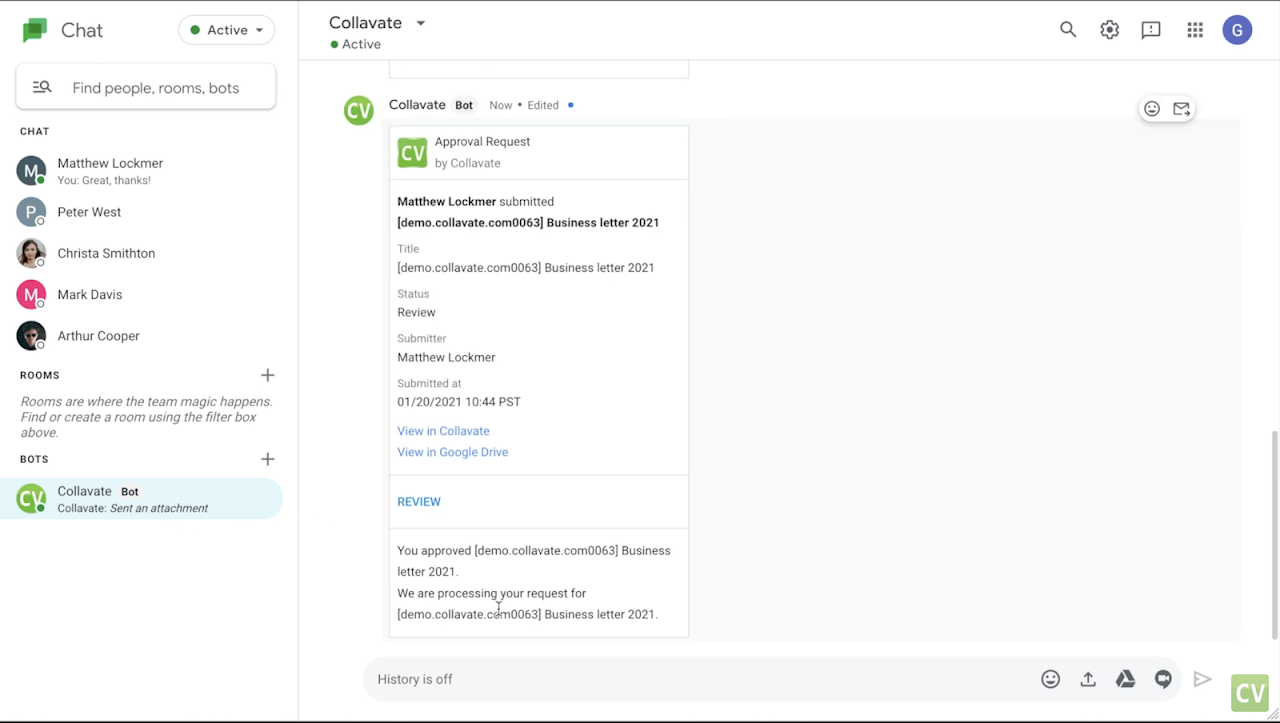Screen dimensions: 1280x723
Task: Open the Active status dropdown
Action: click(226, 30)
